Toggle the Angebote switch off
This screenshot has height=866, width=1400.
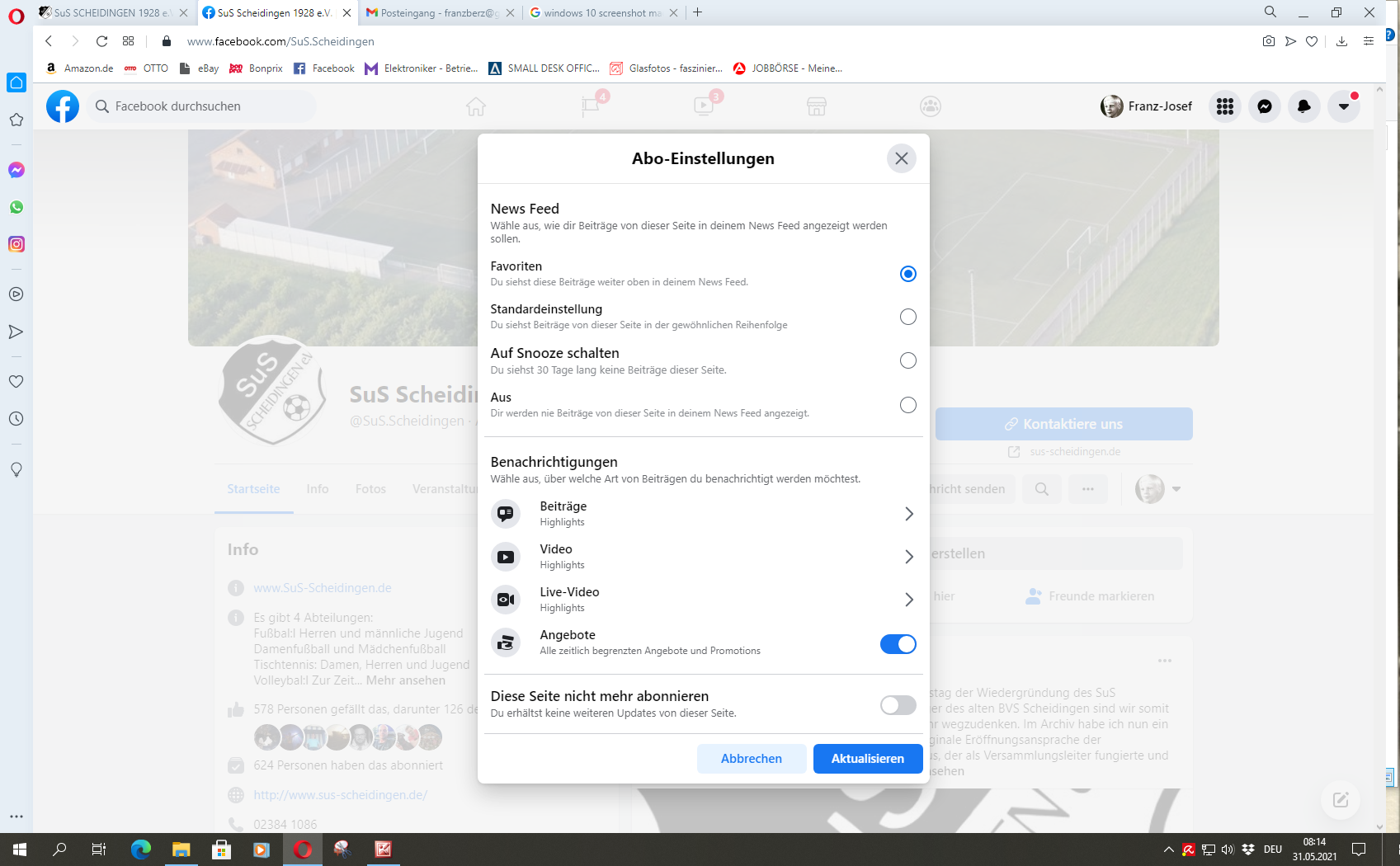point(898,644)
